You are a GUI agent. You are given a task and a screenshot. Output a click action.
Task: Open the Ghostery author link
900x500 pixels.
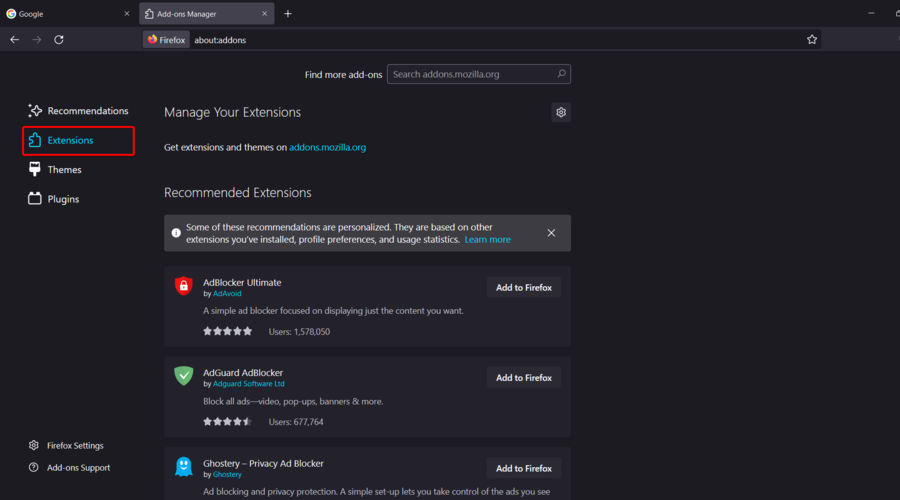pos(227,474)
